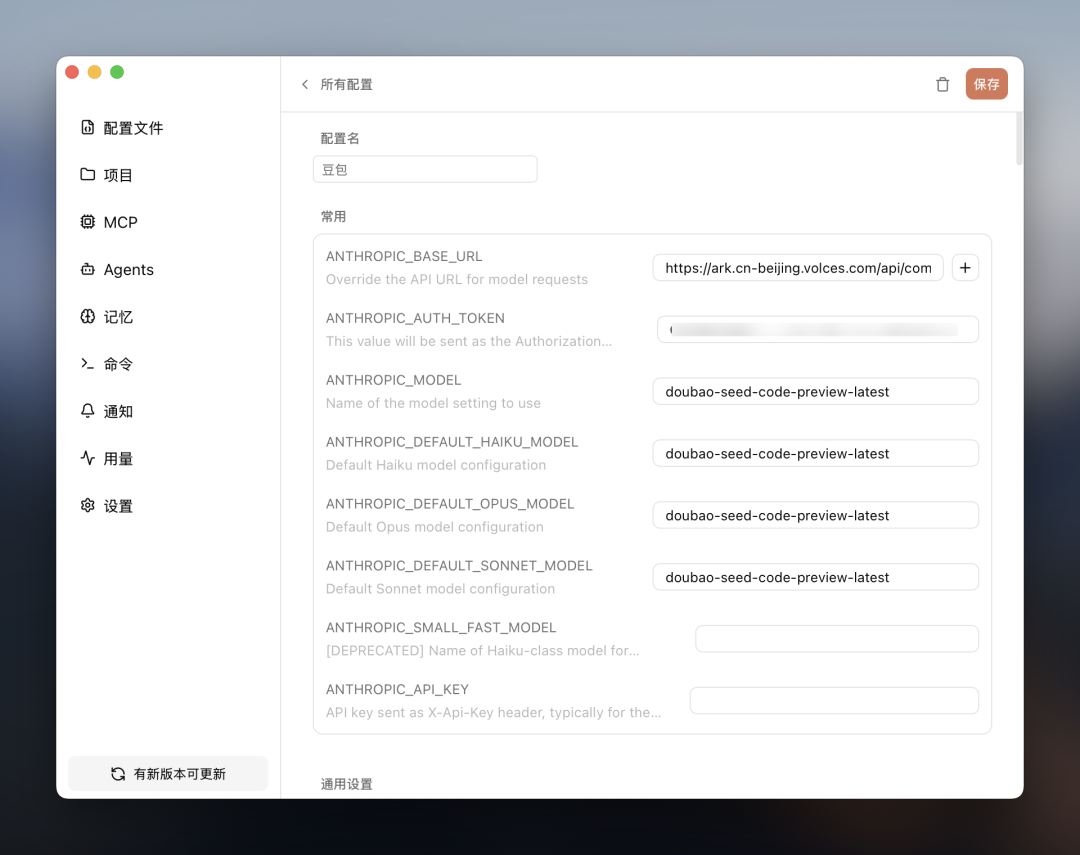This screenshot has width=1080, height=855.
Task: Click the 记忆 brain icon
Action: click(88, 317)
